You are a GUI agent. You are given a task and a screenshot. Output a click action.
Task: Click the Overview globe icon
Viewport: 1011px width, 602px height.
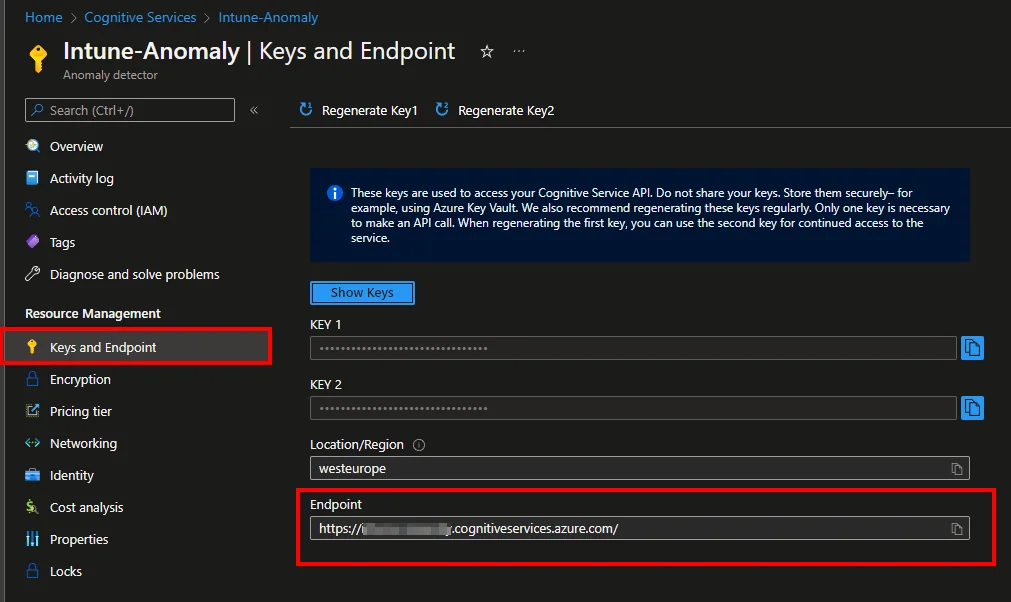32,146
